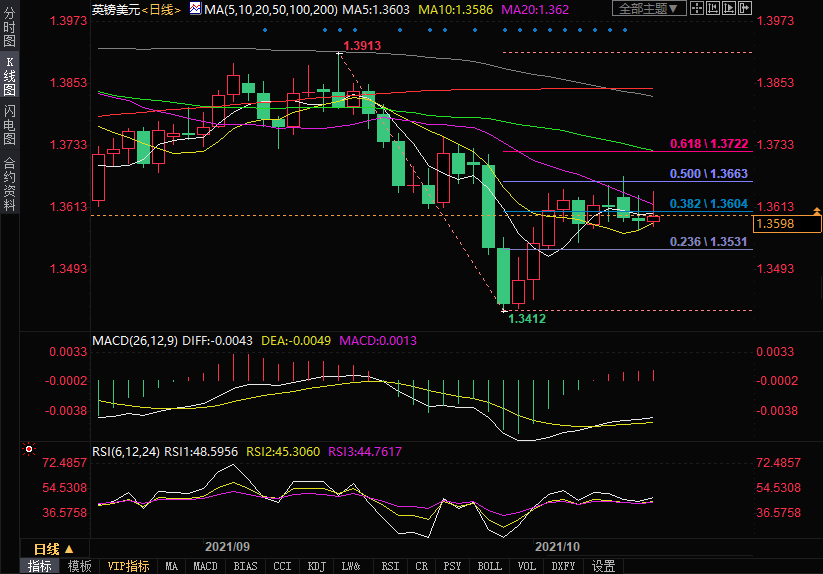The width and height of the screenshot is (823, 574).
Task: Click first toolbar icon after theme dropdown
Action: (697, 9)
